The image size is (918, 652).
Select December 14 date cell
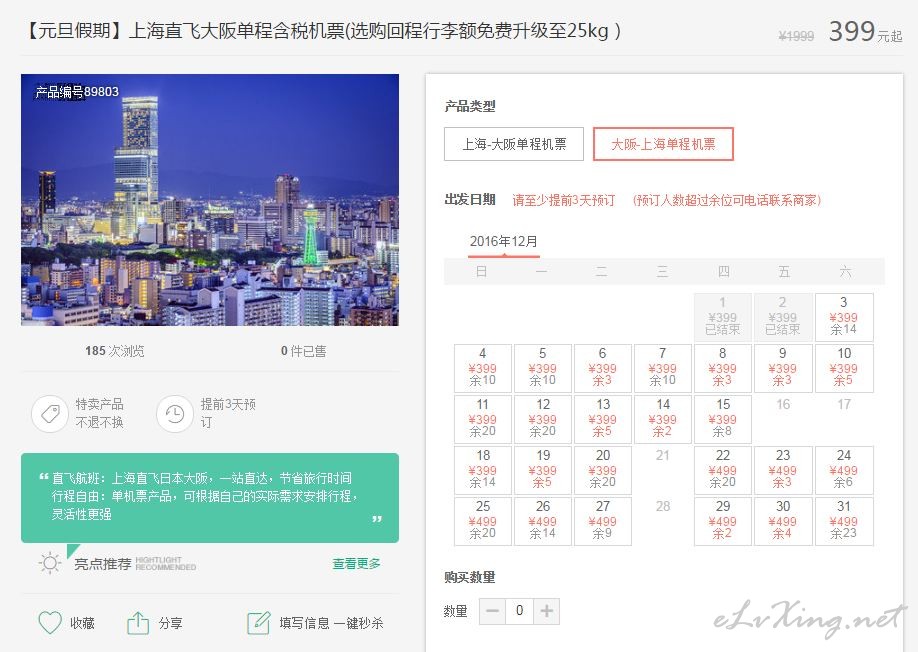click(x=663, y=419)
